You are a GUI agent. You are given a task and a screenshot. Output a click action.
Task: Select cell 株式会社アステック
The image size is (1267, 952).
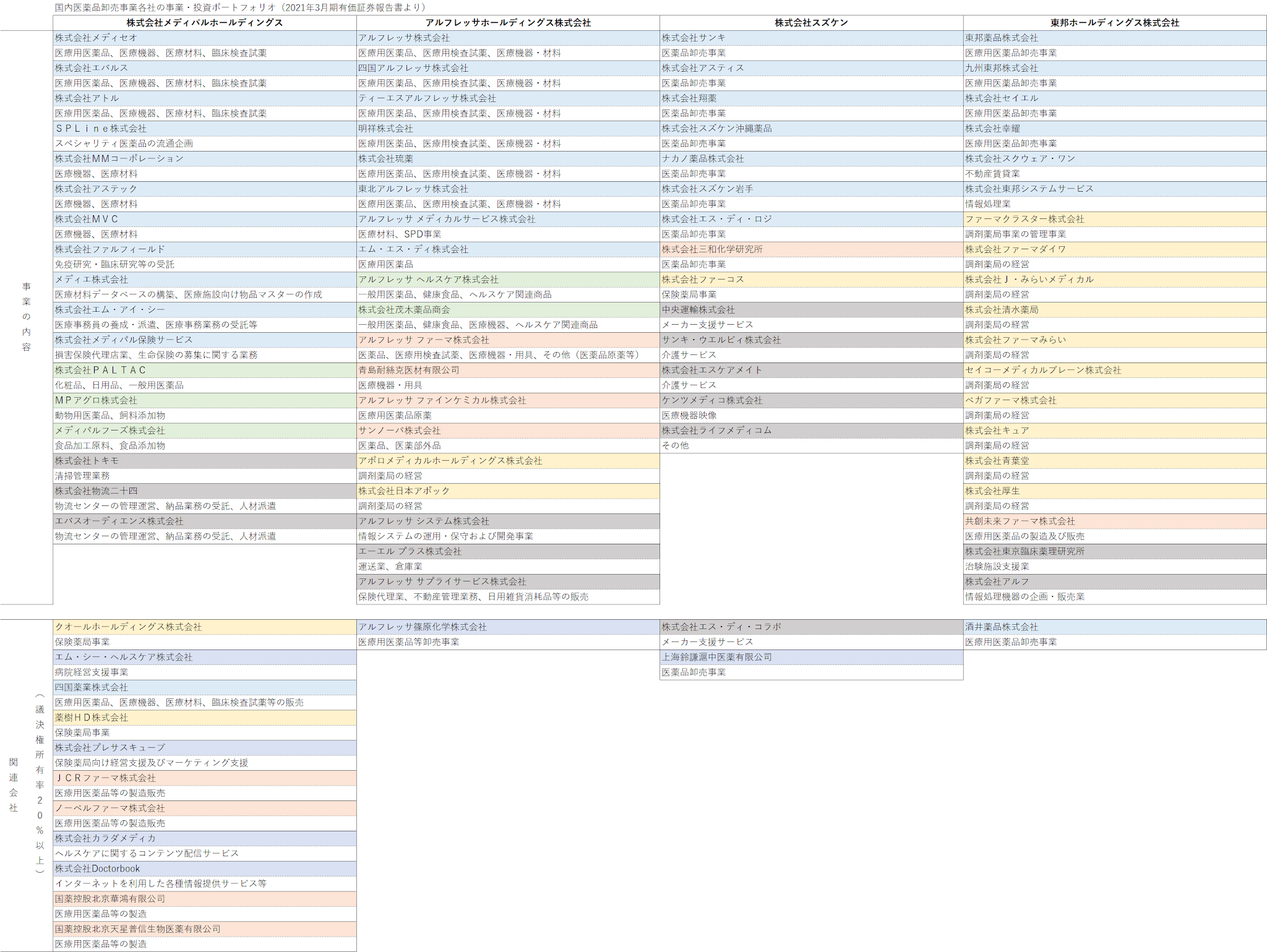click(x=205, y=189)
